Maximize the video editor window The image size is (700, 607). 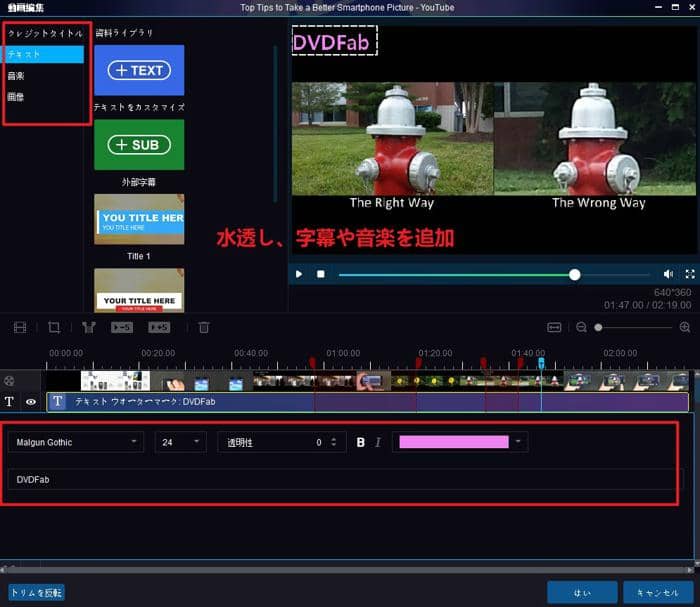[675, 7]
